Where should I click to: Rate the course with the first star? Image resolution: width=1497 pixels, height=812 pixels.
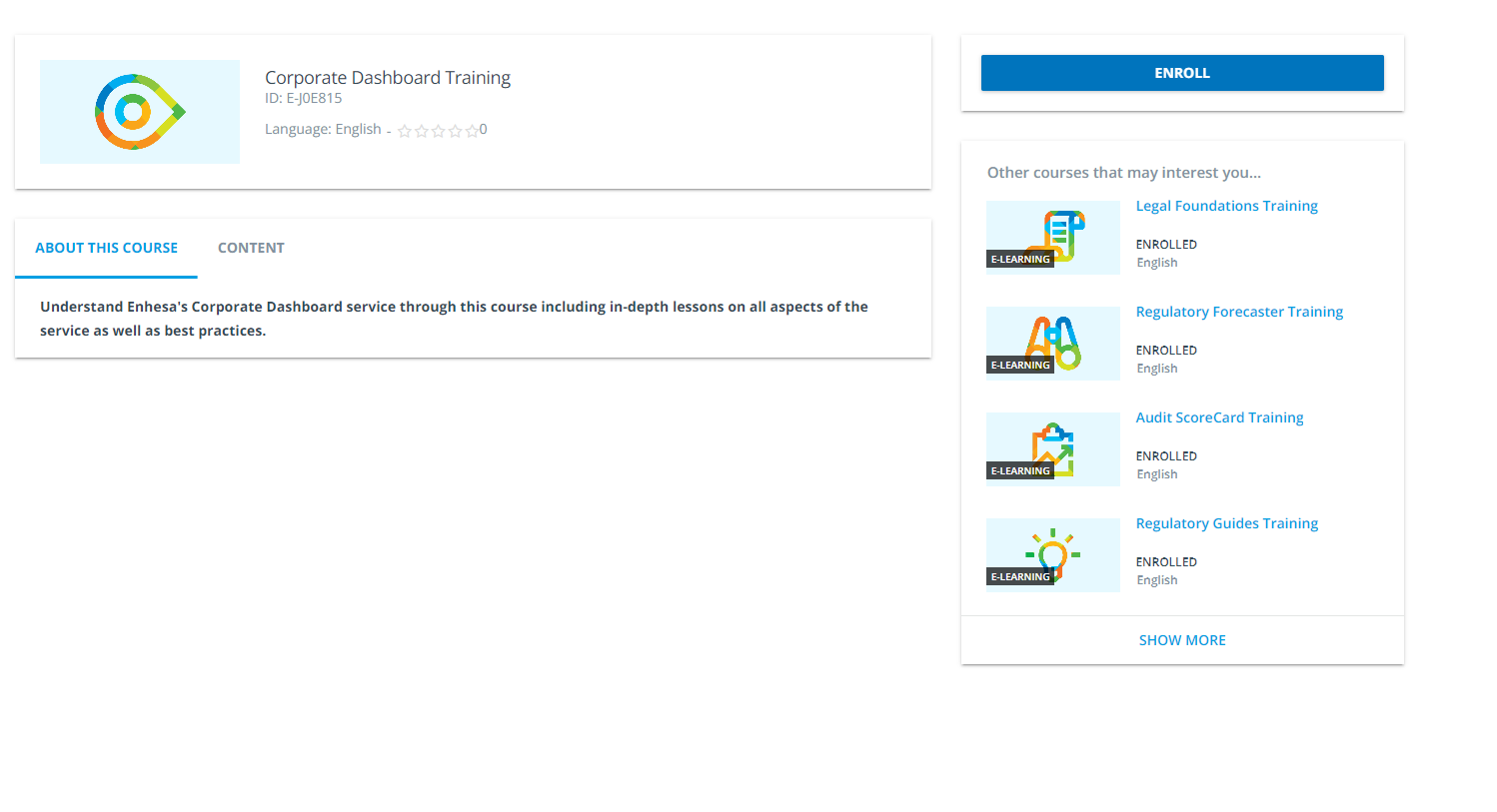pos(405,130)
